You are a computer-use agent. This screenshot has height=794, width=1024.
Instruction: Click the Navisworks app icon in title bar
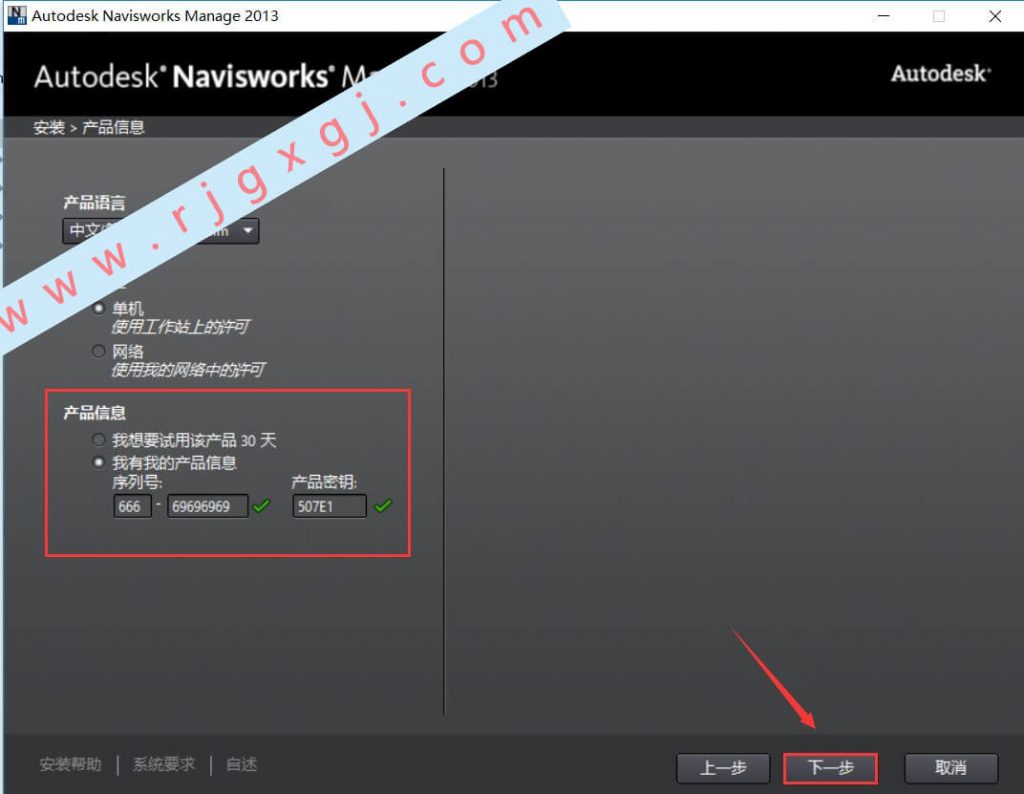click(x=17, y=15)
